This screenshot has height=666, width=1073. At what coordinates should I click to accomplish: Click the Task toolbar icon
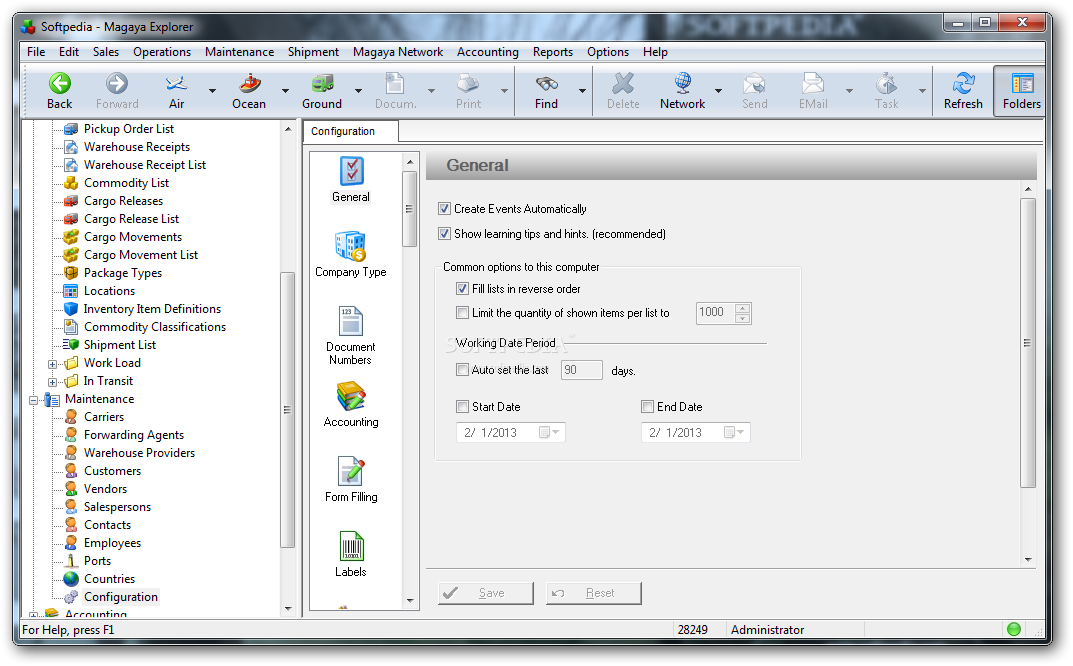tap(886, 84)
